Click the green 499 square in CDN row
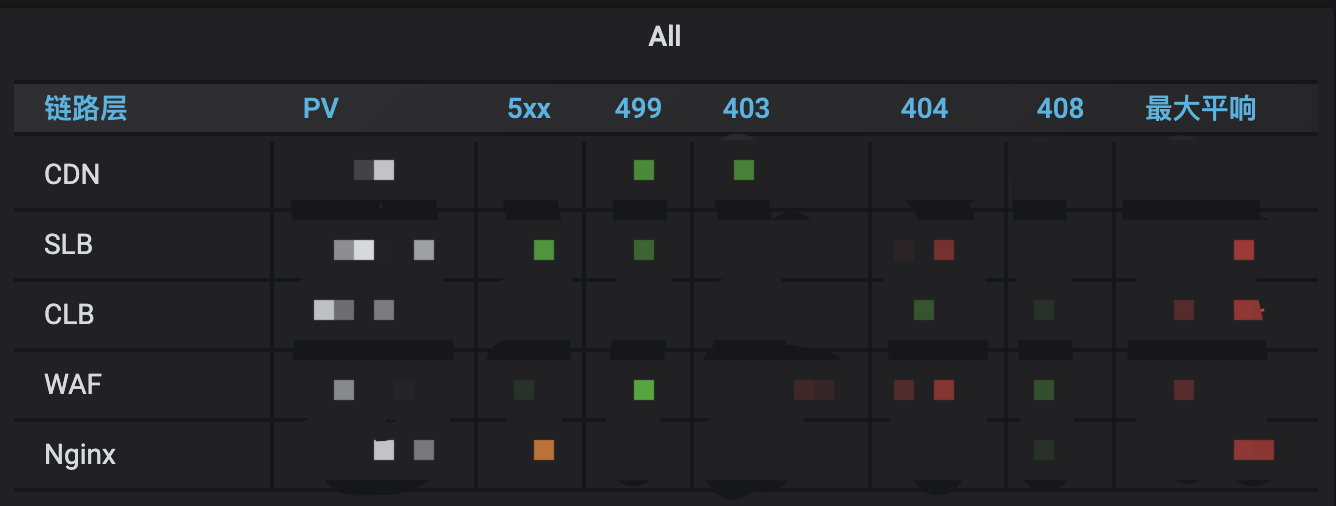This screenshot has width=1336, height=506. [x=644, y=170]
